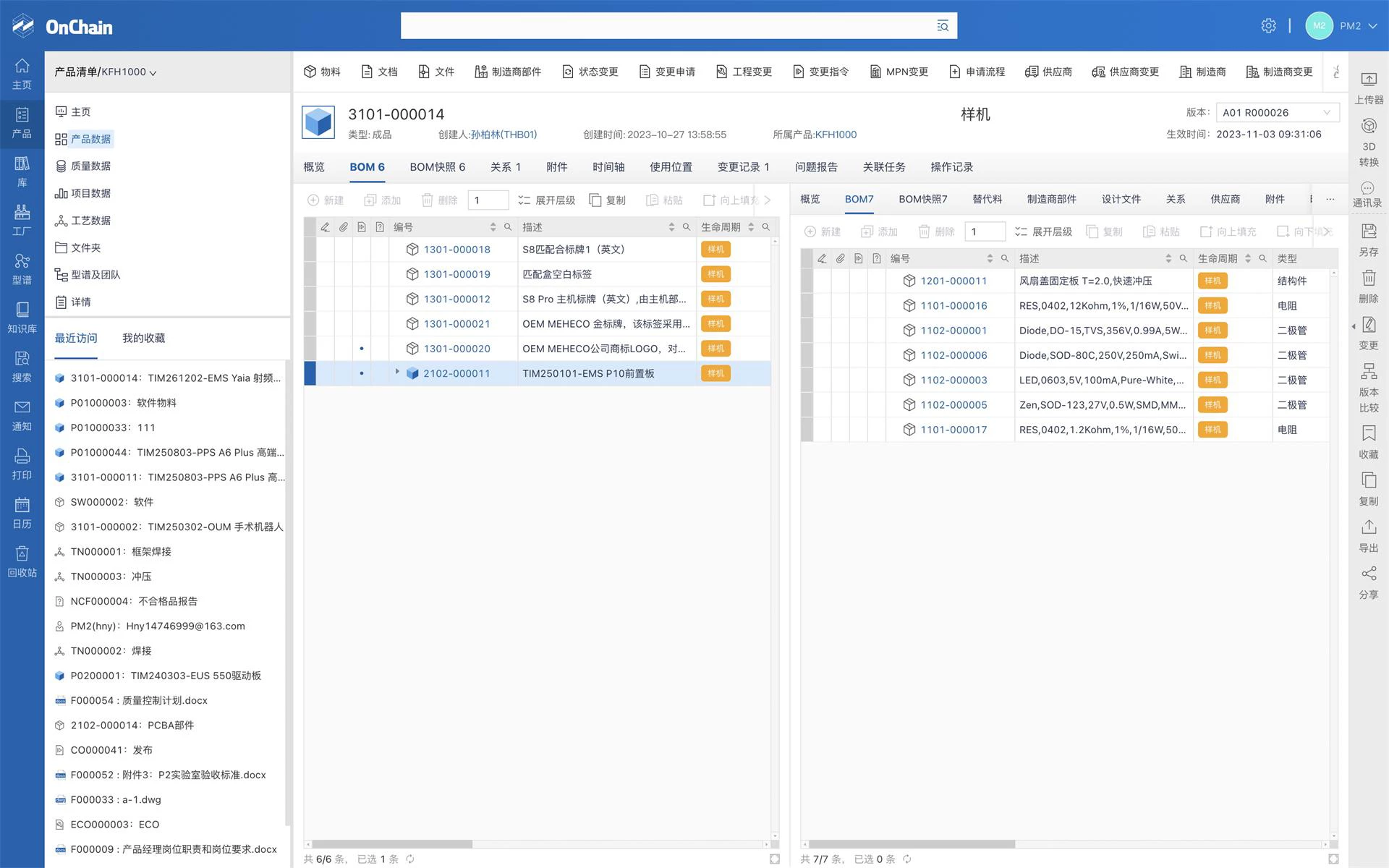Open the 孙柏林(THB01) creator link
This screenshot has width=1389, height=868.
[504, 135]
